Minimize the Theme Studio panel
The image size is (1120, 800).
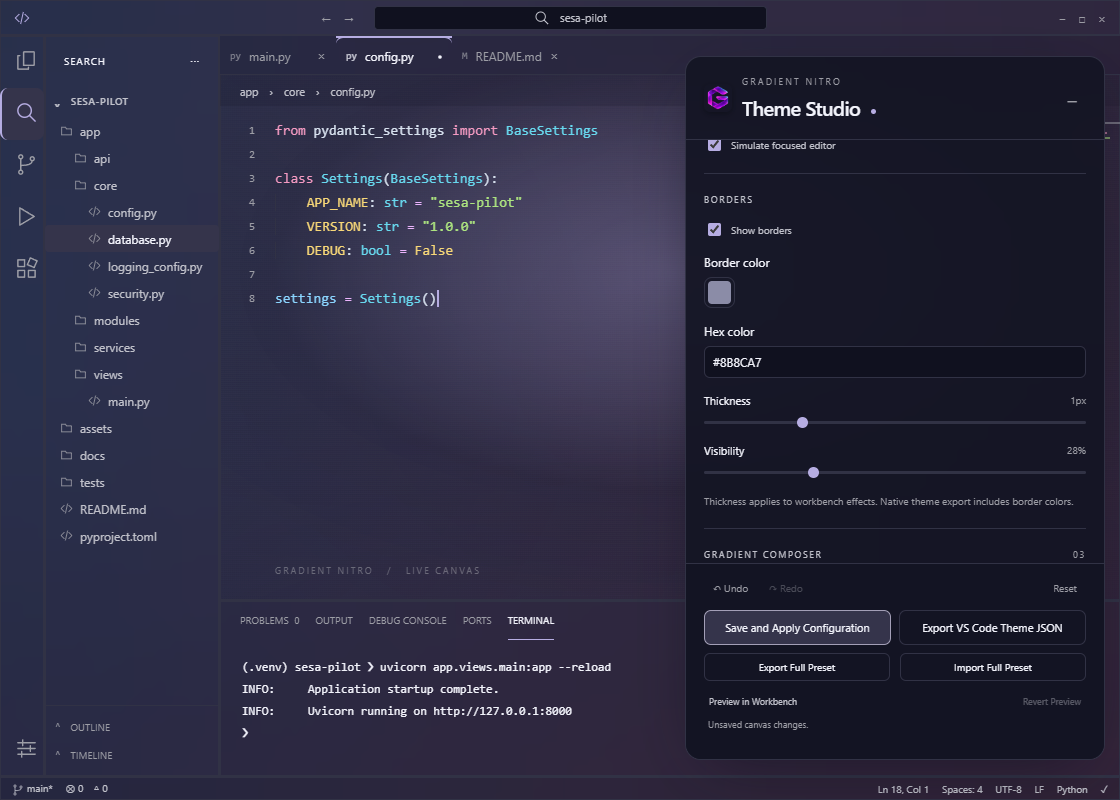[1071, 101]
